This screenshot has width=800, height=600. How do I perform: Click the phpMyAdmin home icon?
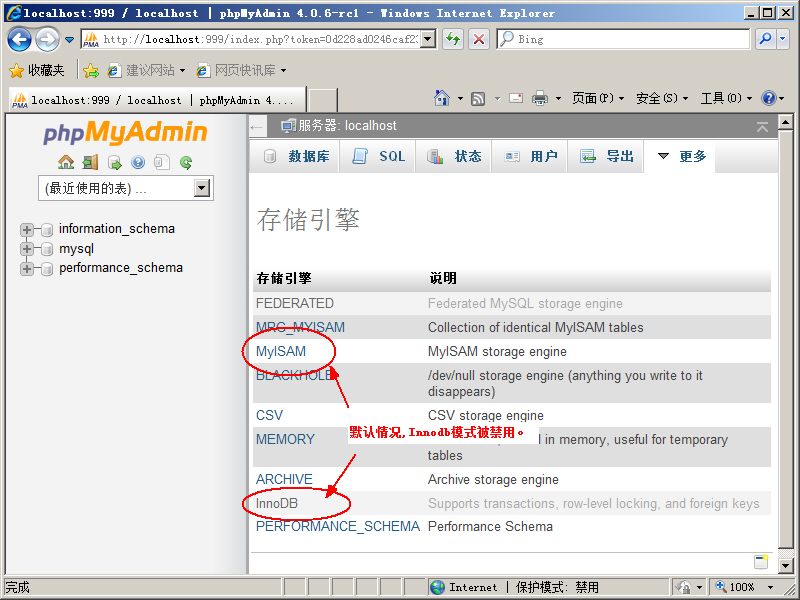(66, 162)
